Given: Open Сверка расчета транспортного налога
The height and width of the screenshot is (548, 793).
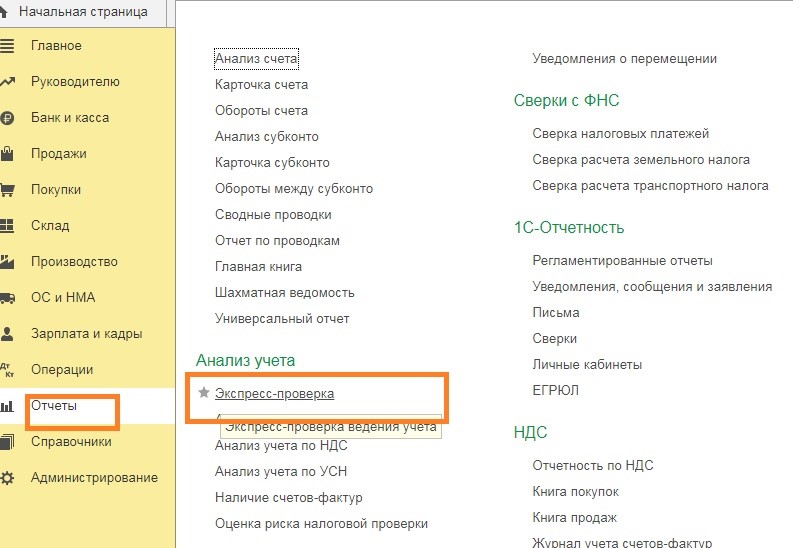Looking at the screenshot, I should 650,186.
